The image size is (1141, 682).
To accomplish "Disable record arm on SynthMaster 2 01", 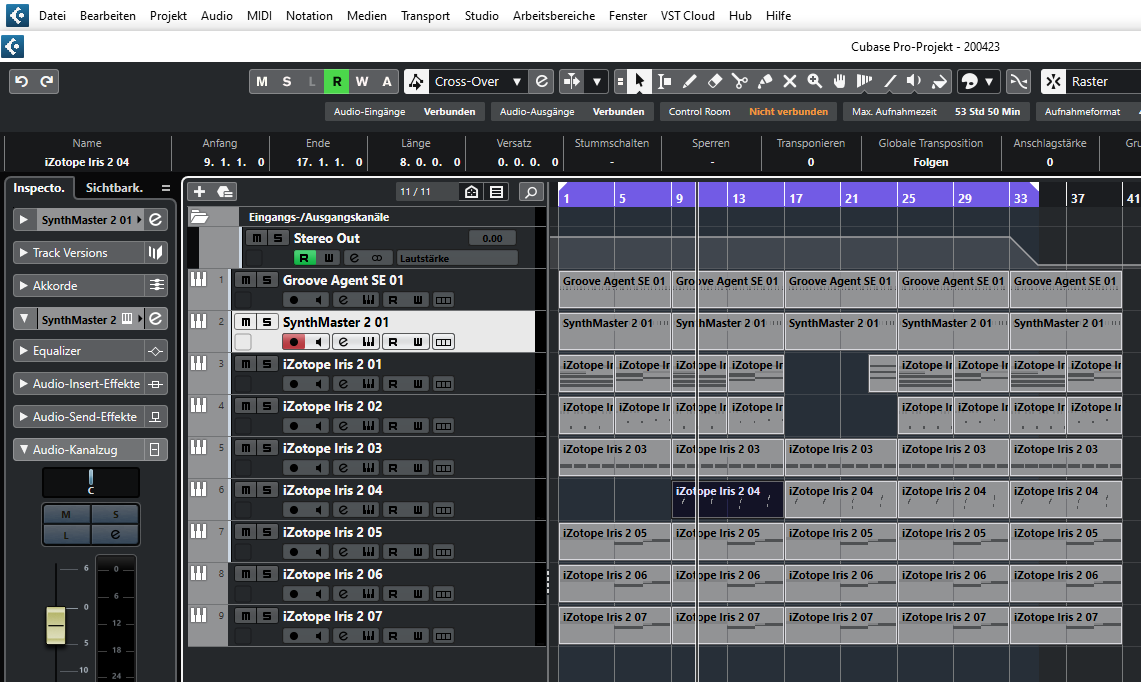I will pos(293,342).
